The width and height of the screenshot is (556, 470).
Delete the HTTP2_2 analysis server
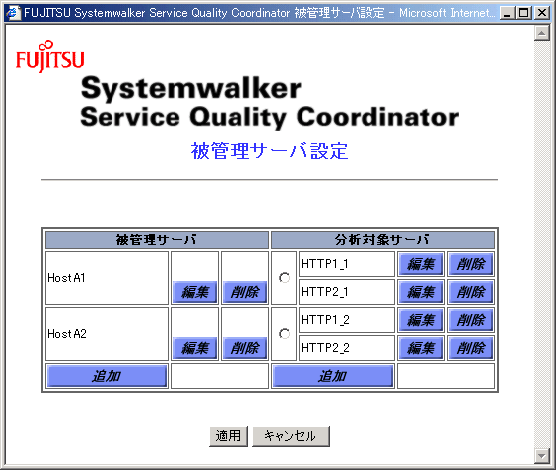(471, 348)
